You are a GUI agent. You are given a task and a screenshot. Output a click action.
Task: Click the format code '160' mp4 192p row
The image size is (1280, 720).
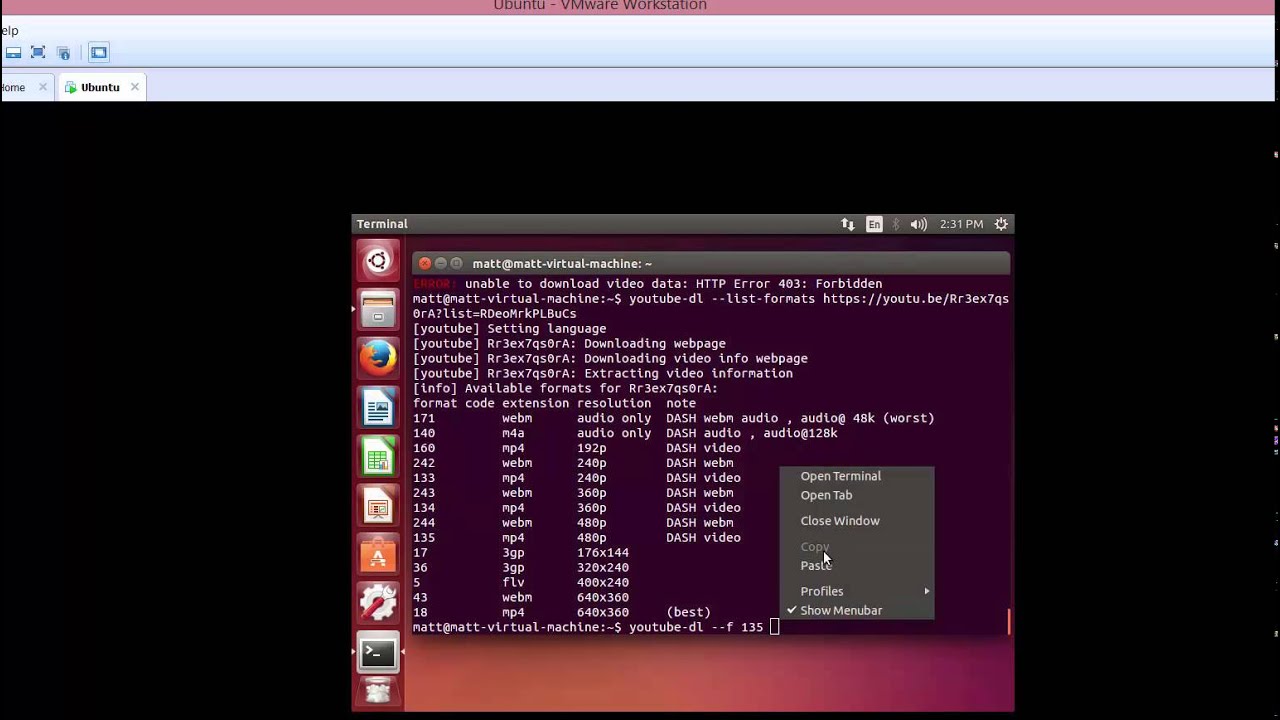point(577,448)
